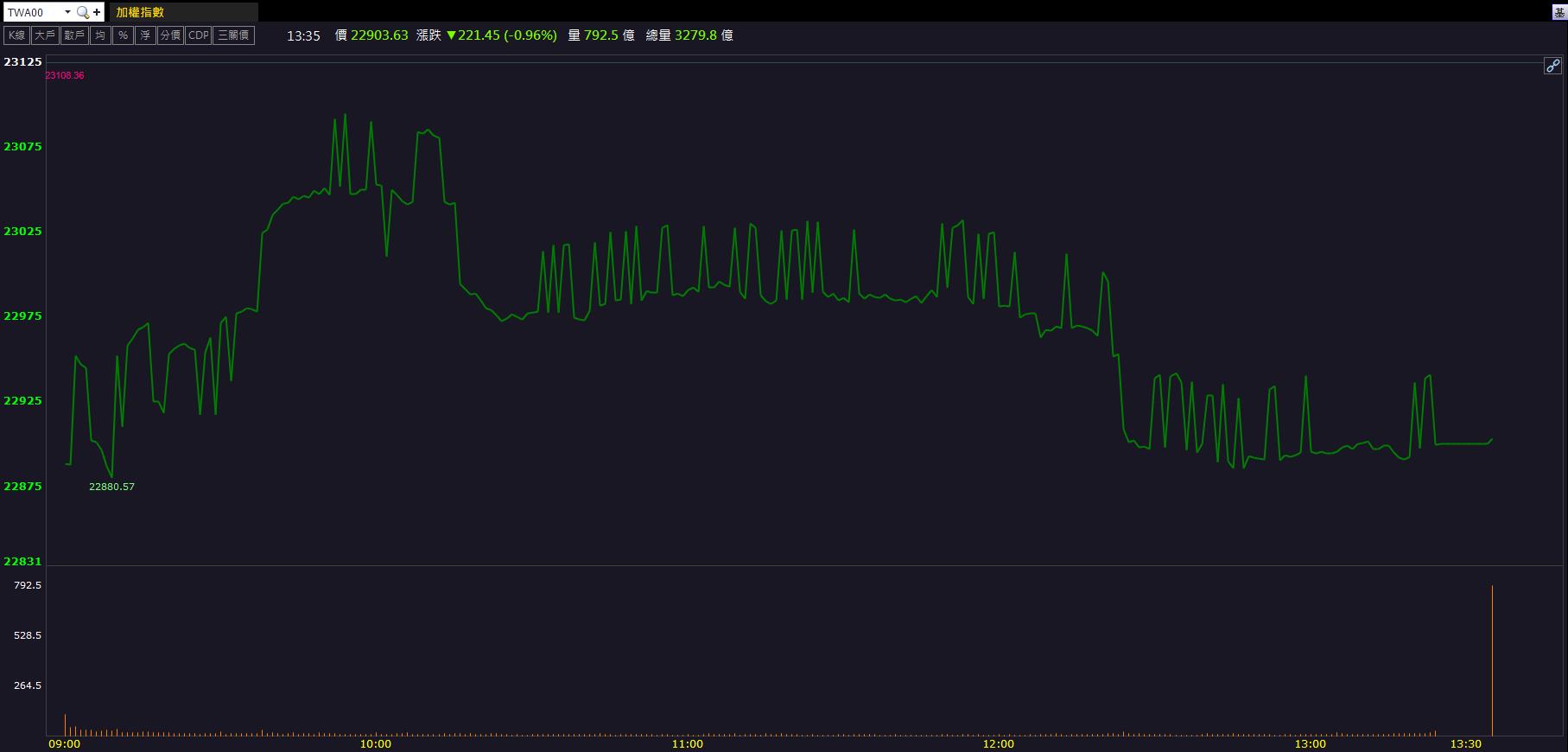Select the 三關價 button

tap(234, 35)
